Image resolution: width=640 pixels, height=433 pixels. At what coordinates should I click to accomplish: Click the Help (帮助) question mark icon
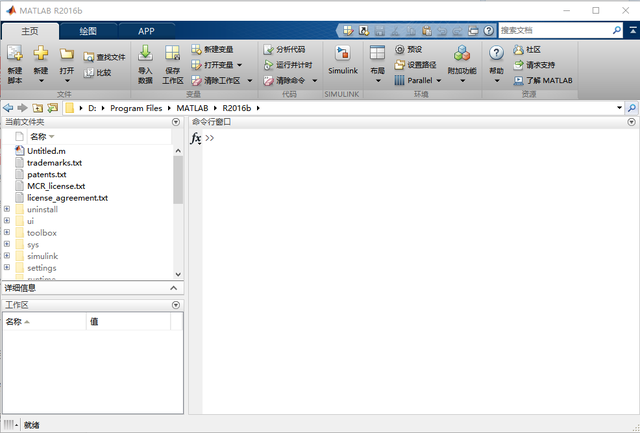pyautogui.click(x=496, y=53)
